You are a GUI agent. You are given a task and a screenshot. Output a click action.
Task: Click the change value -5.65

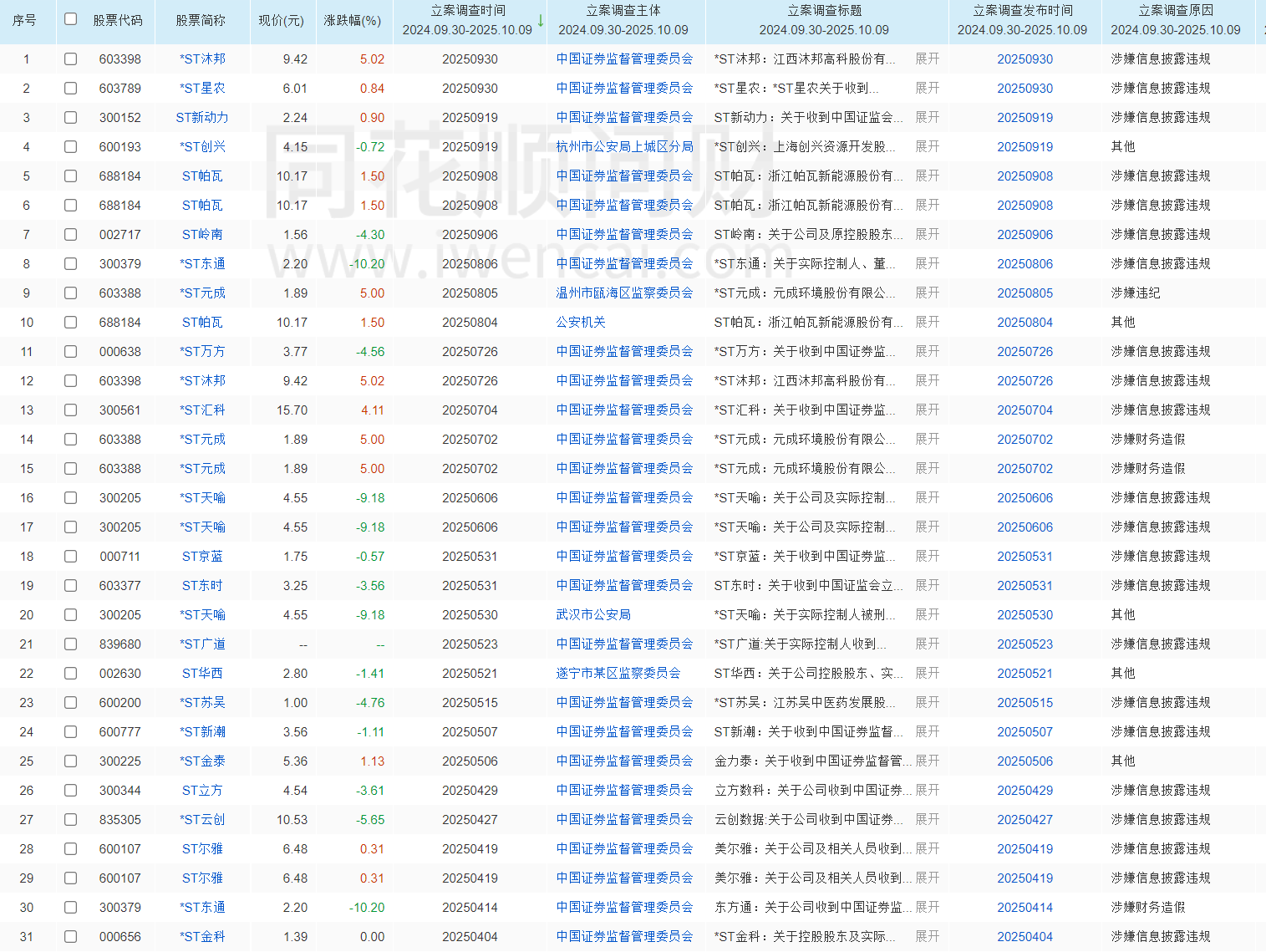point(370,820)
